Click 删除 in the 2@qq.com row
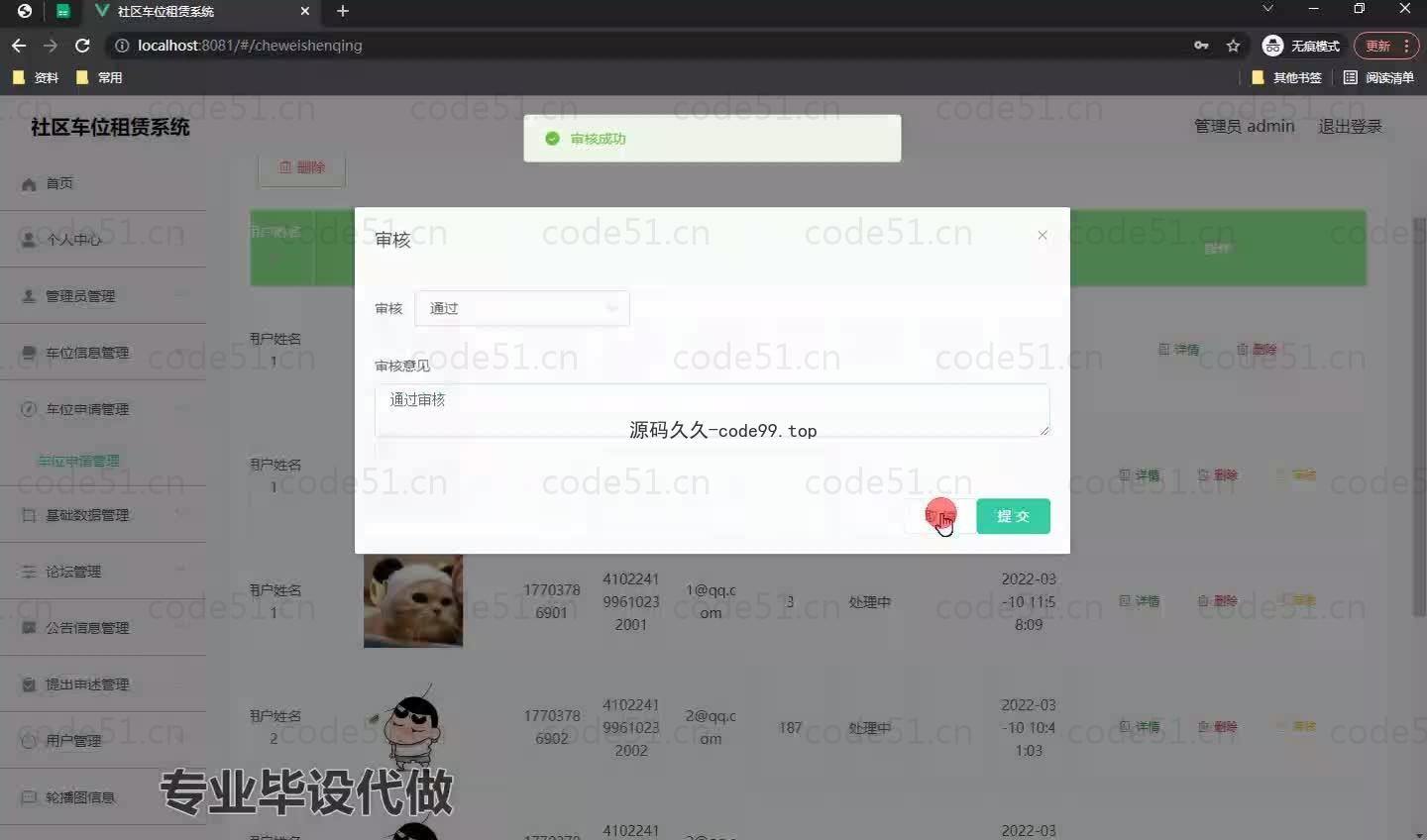1427x840 pixels. [x=1217, y=727]
